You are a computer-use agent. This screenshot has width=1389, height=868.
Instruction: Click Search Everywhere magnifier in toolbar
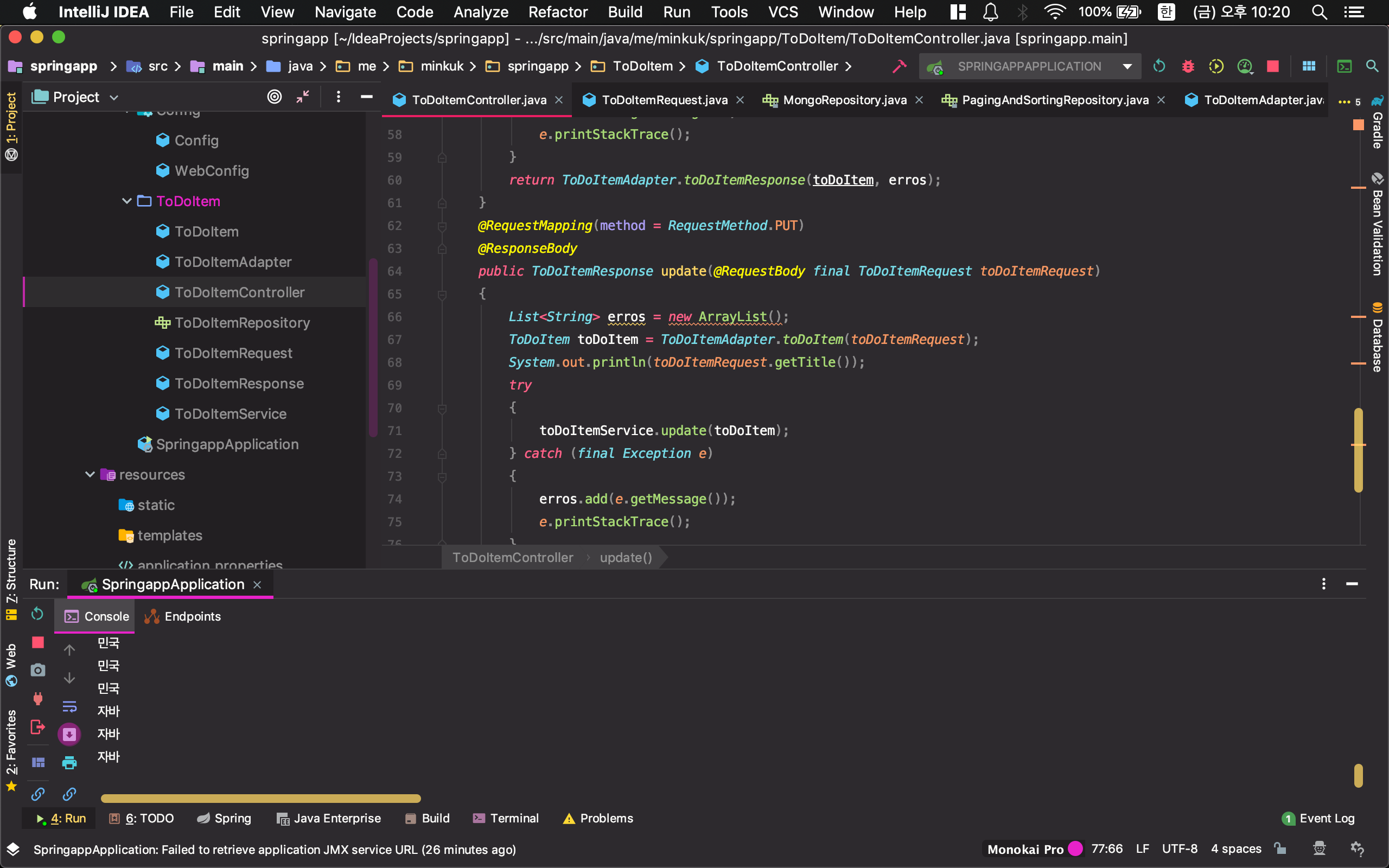(1372, 67)
